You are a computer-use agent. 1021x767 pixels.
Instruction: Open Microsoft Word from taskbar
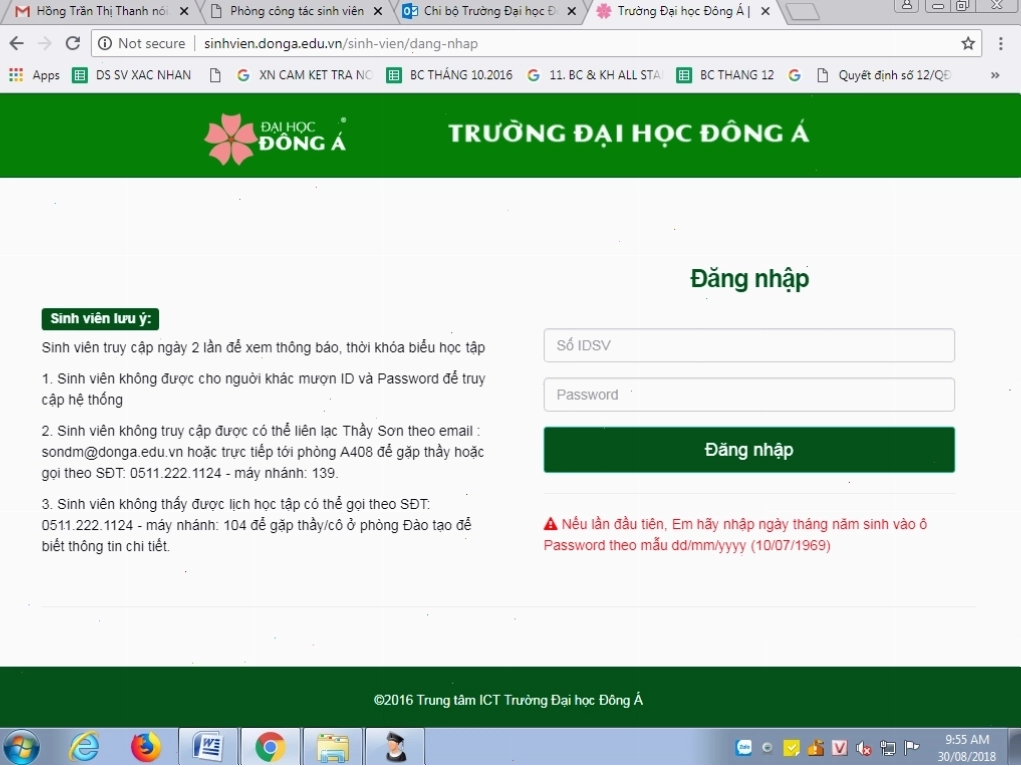click(x=207, y=747)
